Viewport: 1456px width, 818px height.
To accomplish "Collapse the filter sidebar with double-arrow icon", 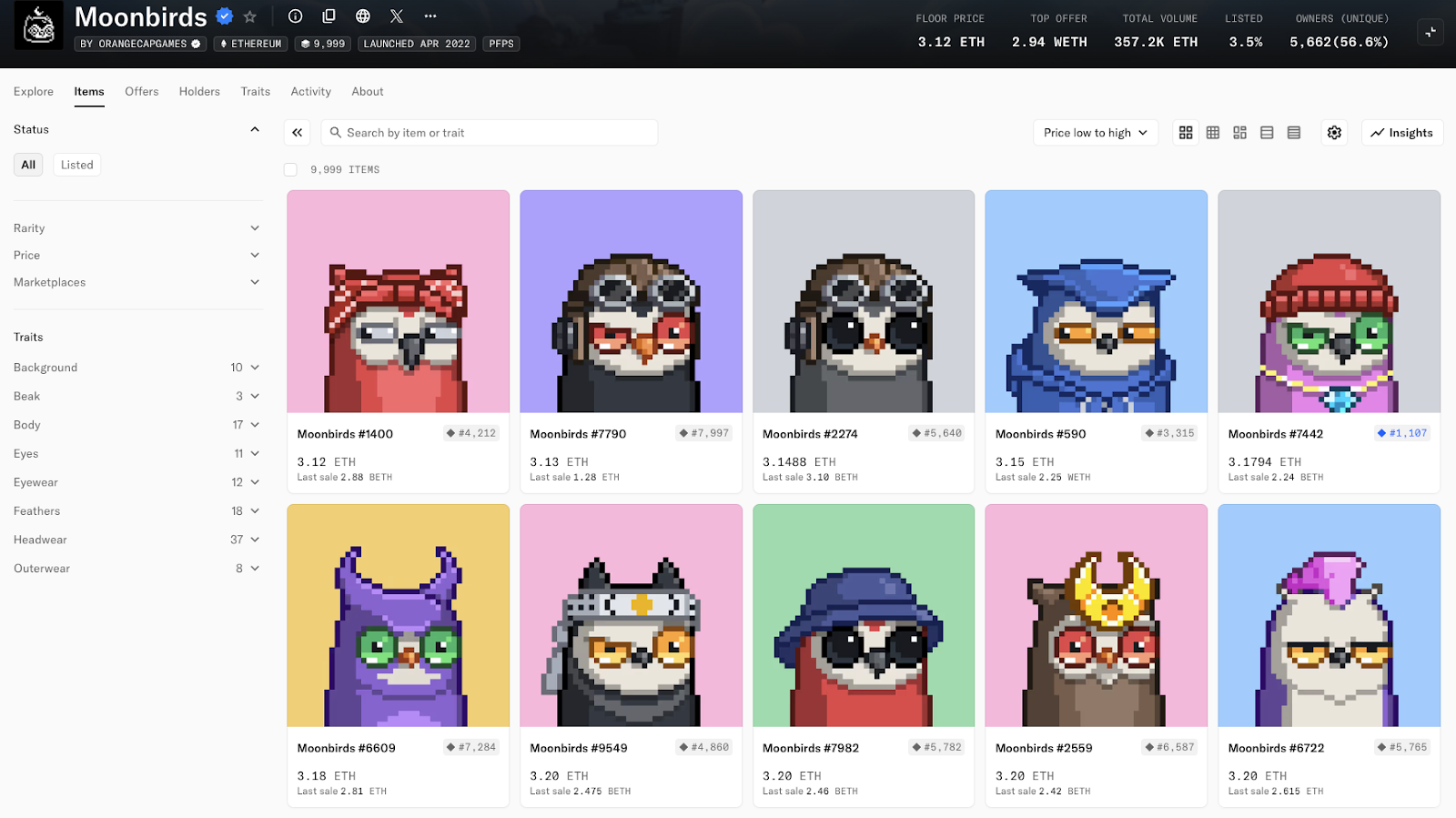I will [298, 133].
